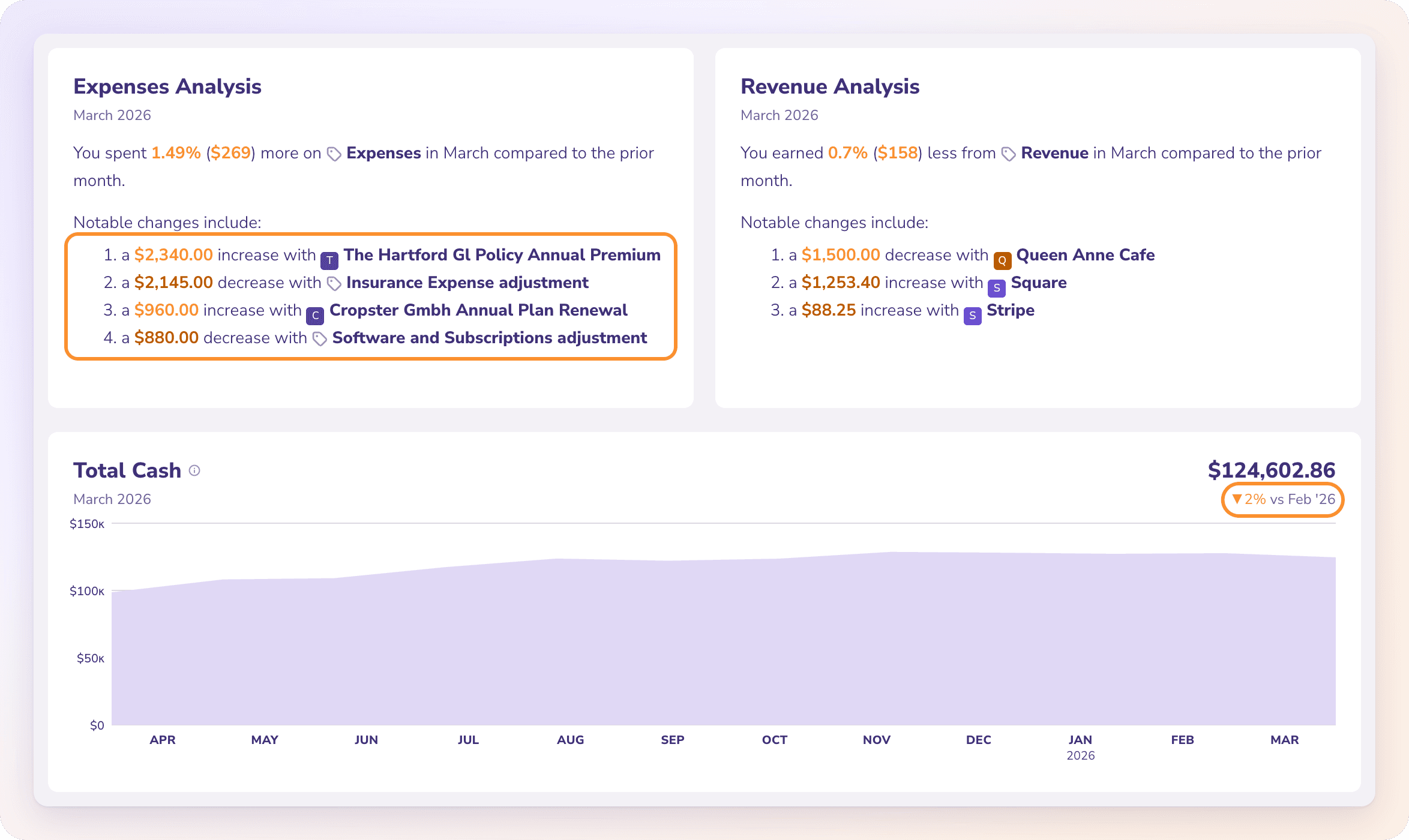
Task: Click the $88.25 increase amount
Action: (829, 310)
